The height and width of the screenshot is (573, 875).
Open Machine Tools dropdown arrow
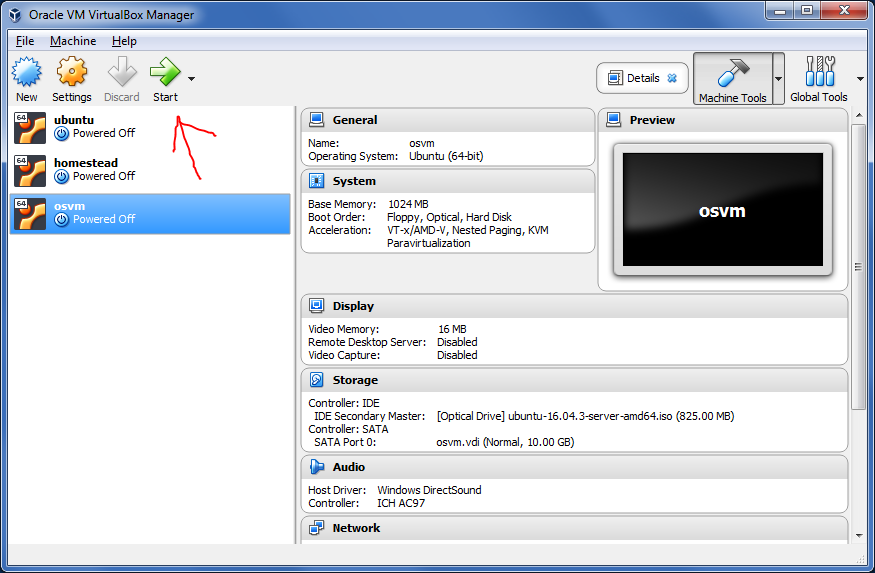[778, 79]
